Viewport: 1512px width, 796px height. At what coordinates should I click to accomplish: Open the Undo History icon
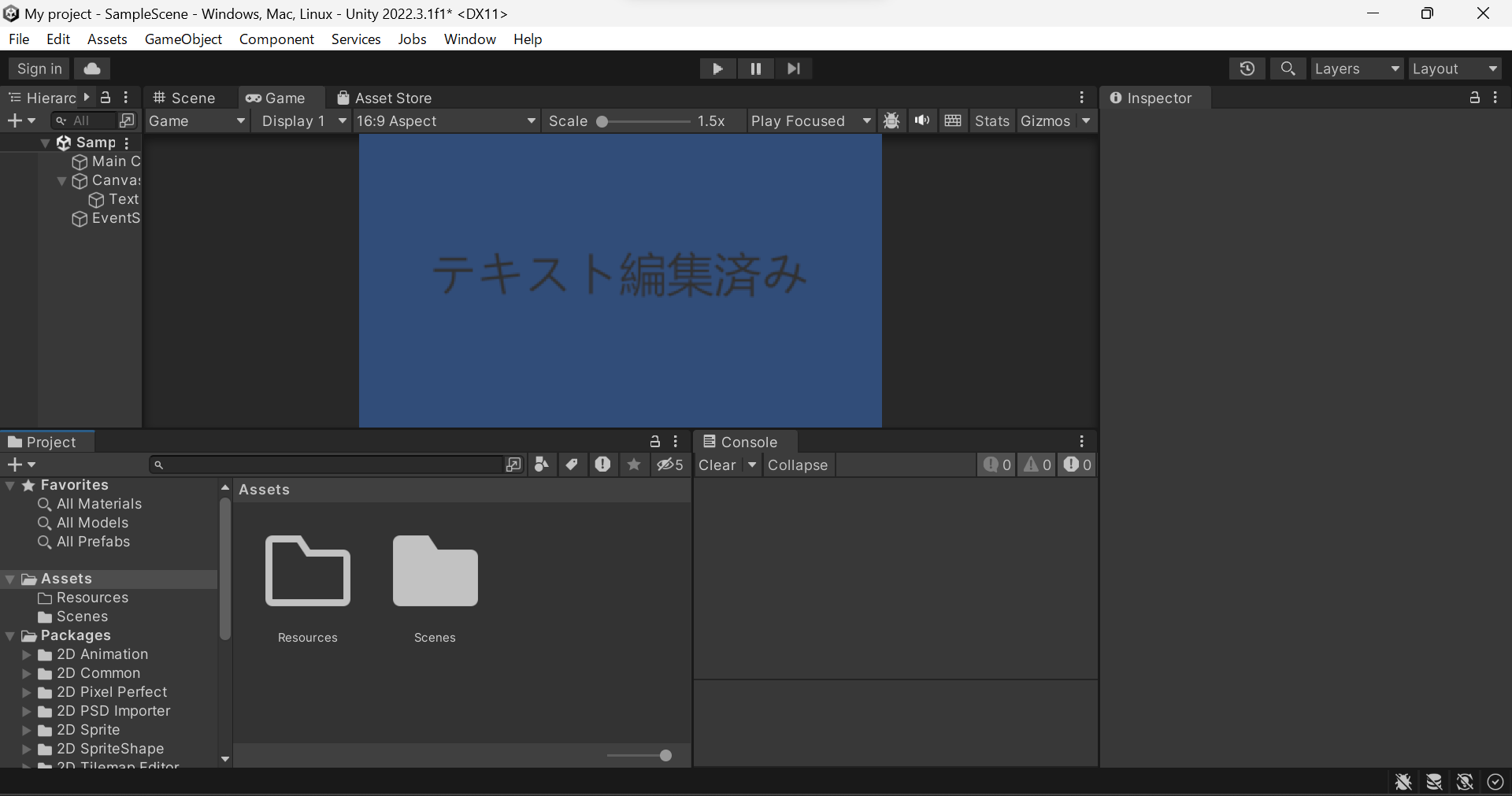coord(1247,68)
